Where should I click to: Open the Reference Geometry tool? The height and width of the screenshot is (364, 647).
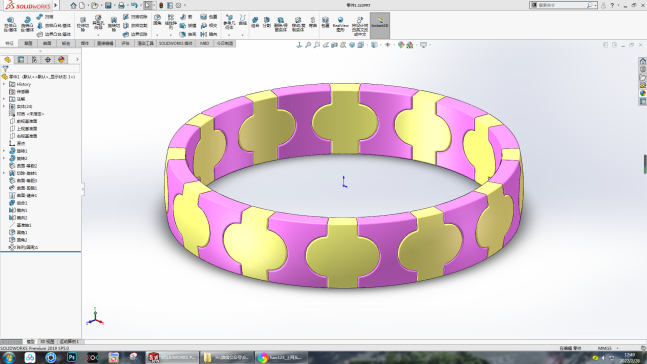click(229, 21)
